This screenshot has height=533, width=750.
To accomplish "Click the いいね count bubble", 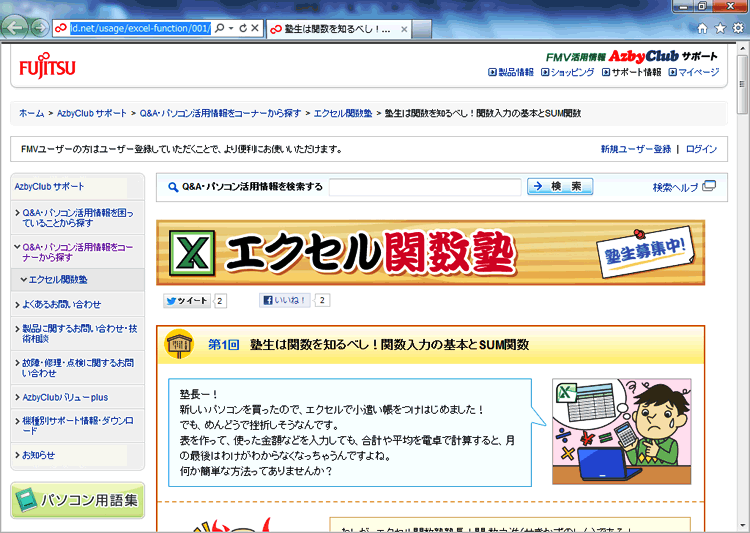I will [x=322, y=300].
